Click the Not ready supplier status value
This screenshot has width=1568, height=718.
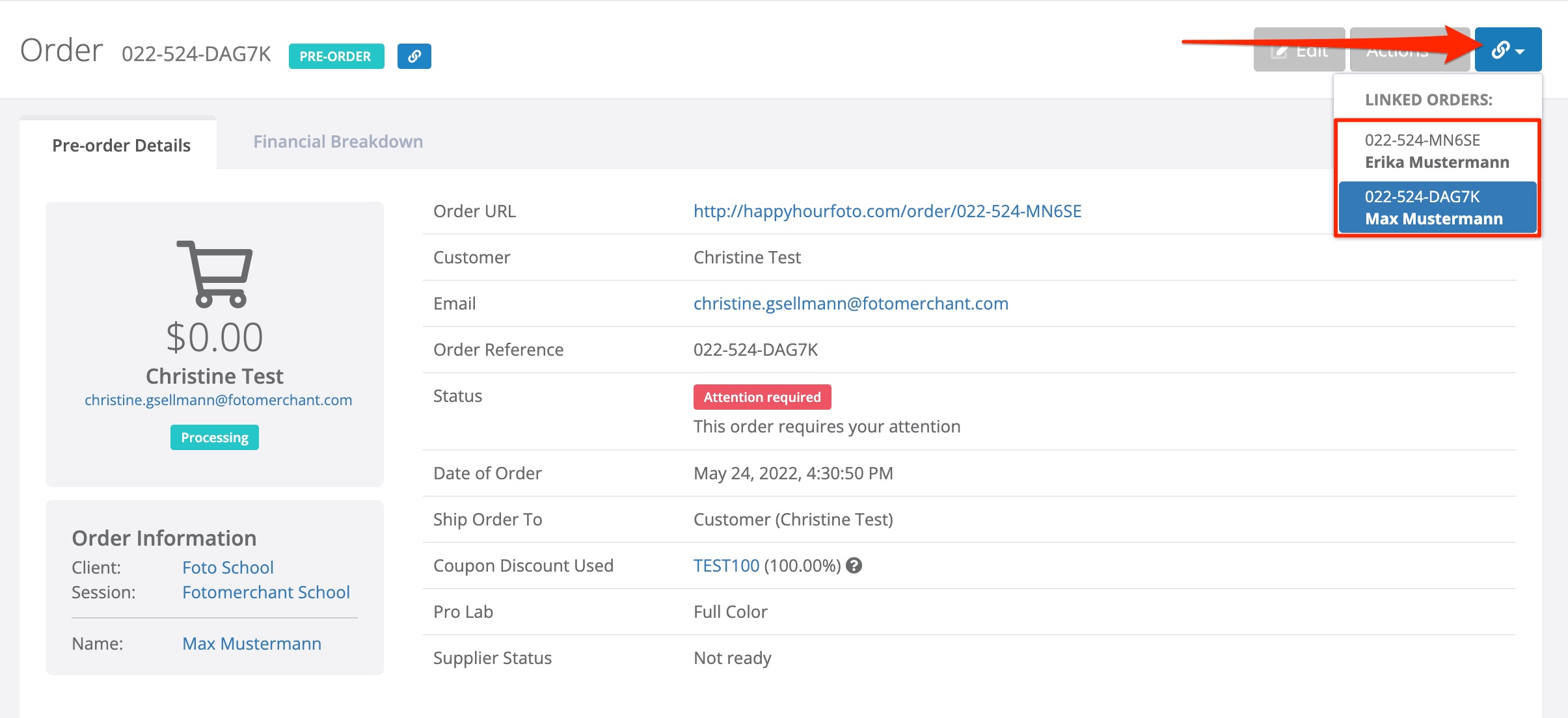[x=732, y=658]
